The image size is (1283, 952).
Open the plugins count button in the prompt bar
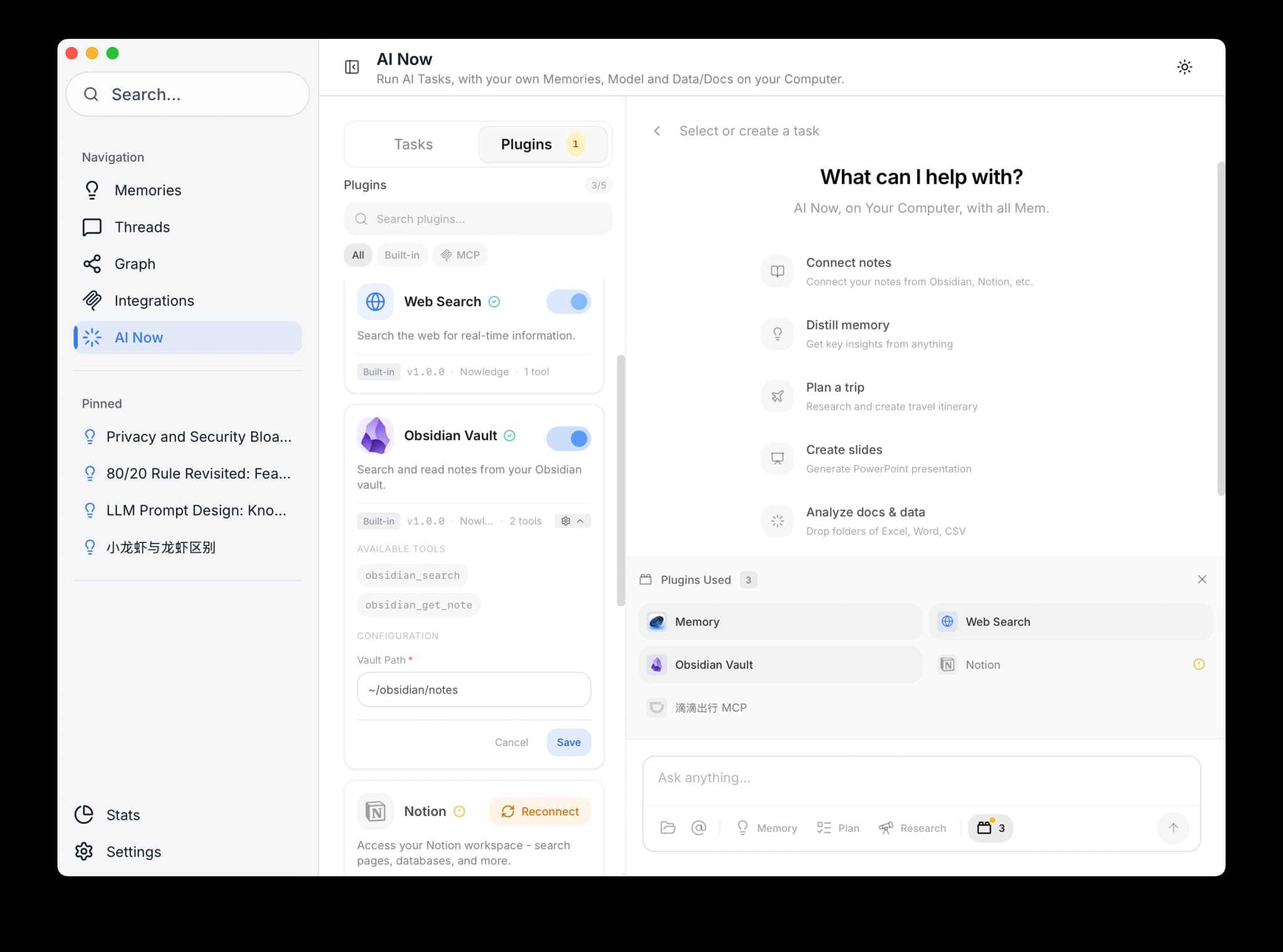(x=990, y=827)
